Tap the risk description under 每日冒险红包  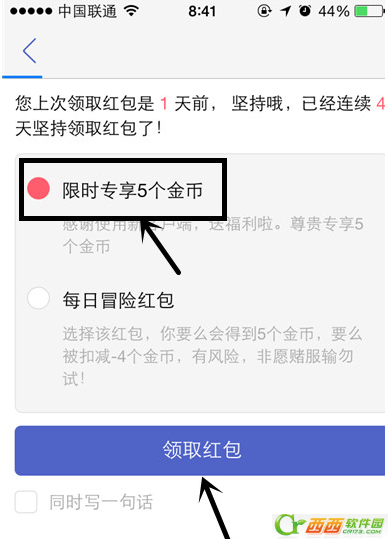point(212,356)
